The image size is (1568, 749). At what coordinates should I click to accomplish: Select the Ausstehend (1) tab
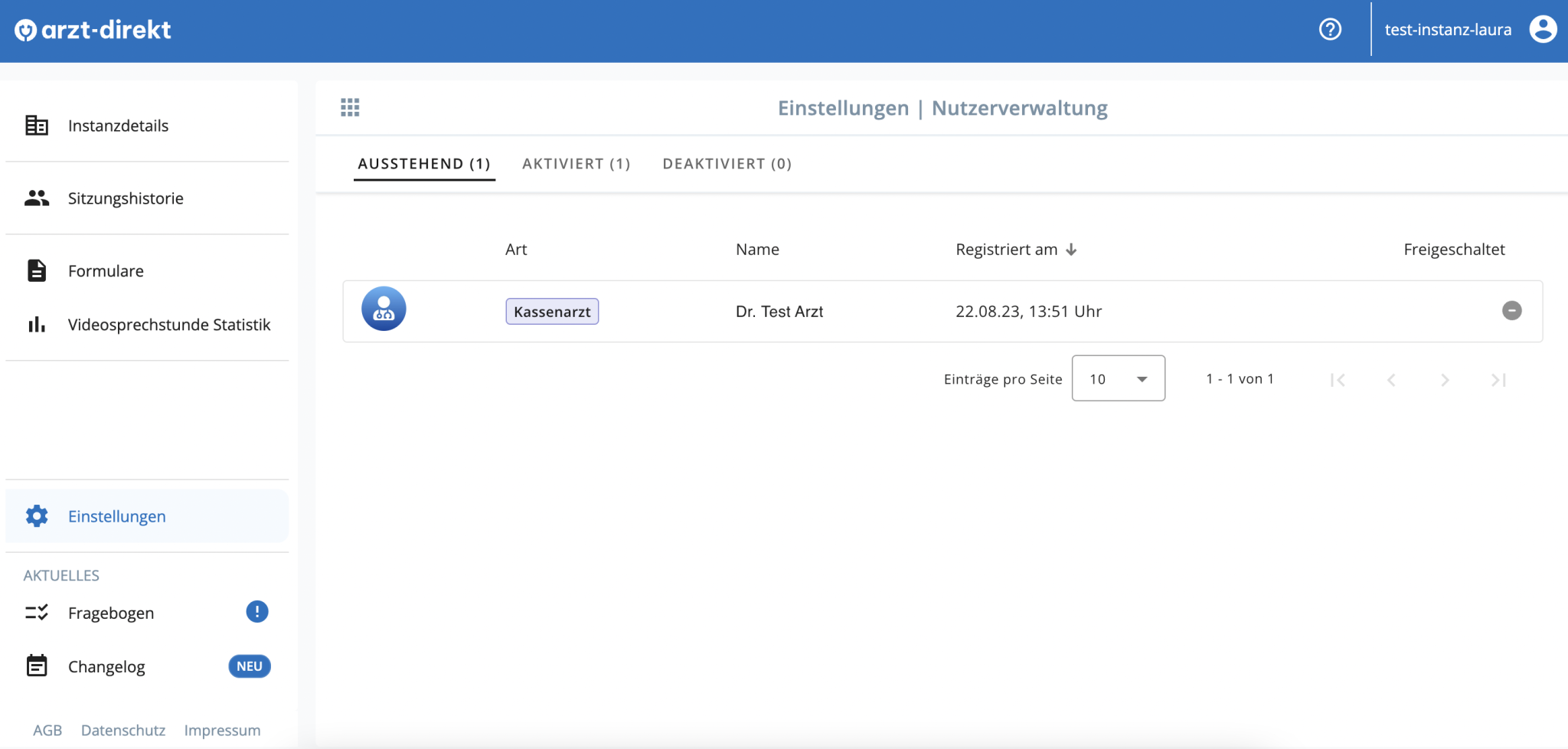click(x=424, y=164)
